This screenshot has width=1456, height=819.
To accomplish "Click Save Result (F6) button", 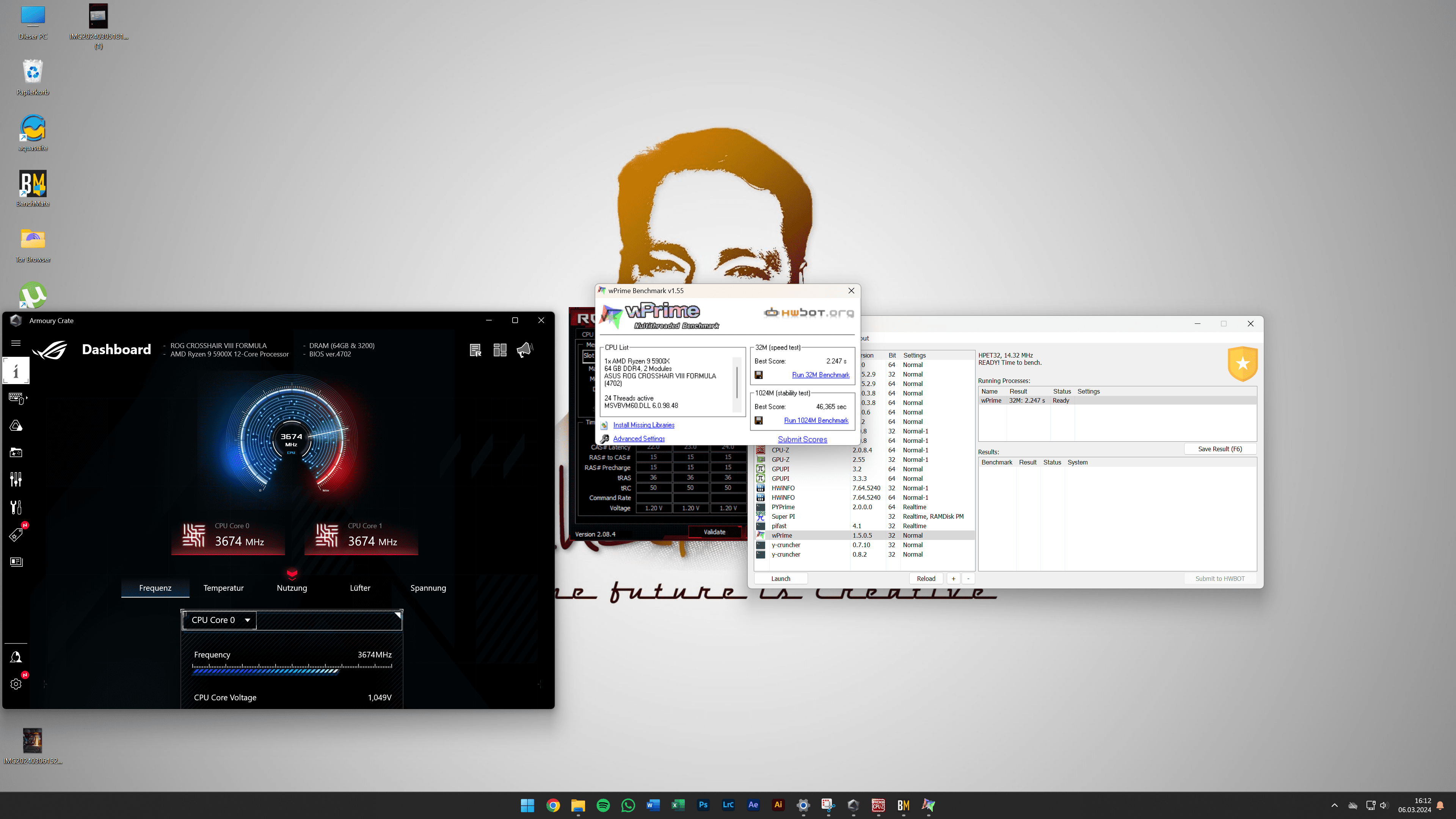I will pyautogui.click(x=1220, y=449).
